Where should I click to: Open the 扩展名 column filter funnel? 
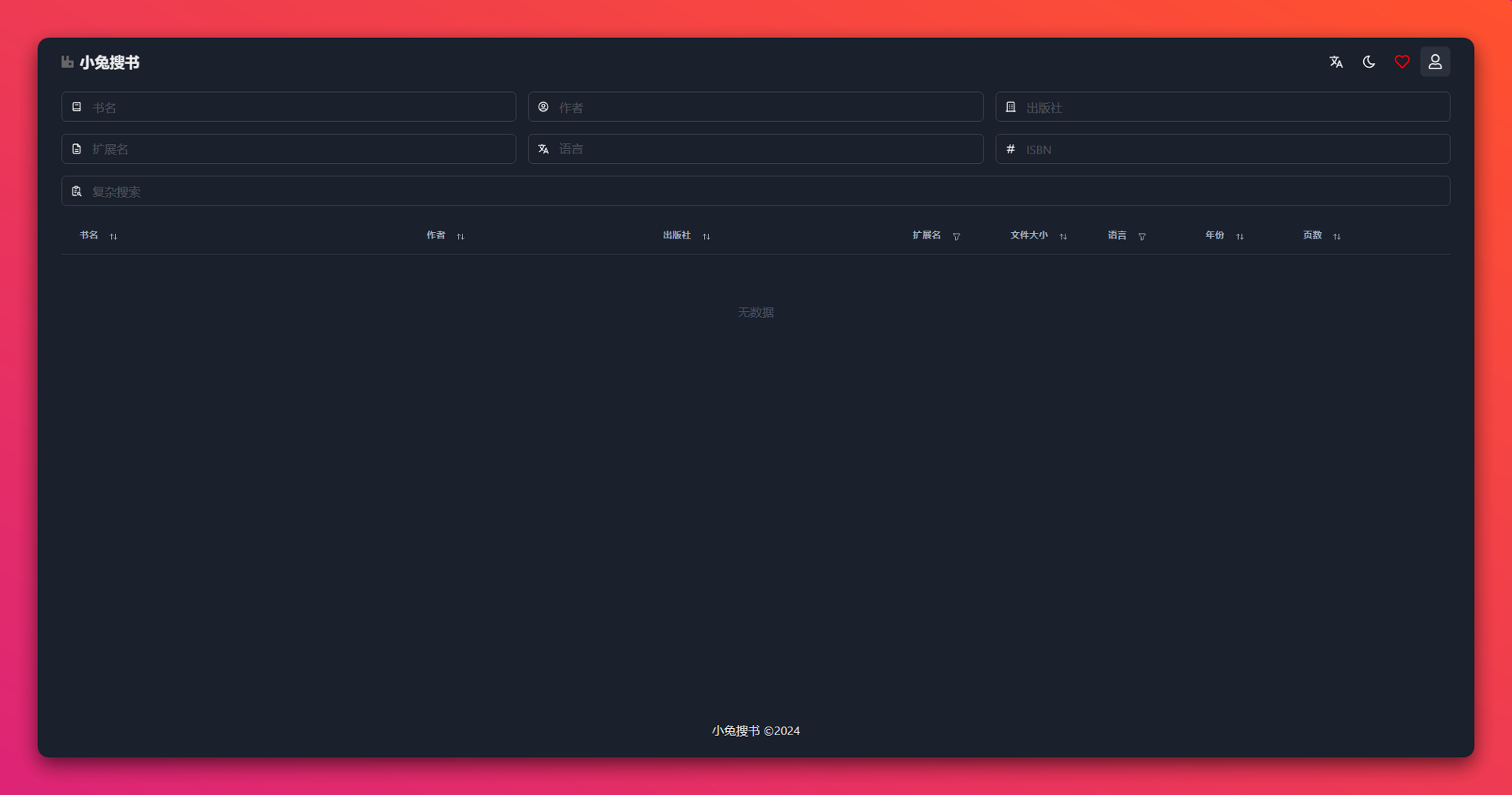[956, 237]
